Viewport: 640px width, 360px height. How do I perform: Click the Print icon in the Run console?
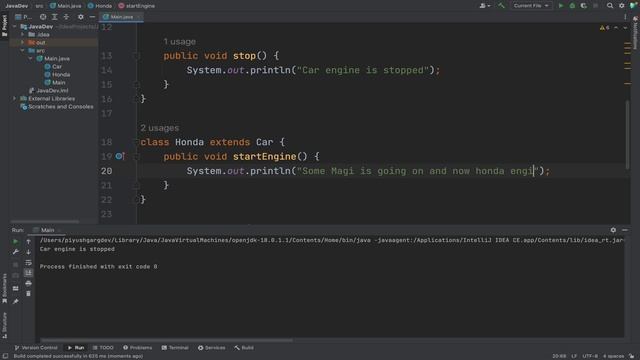tap(29, 283)
